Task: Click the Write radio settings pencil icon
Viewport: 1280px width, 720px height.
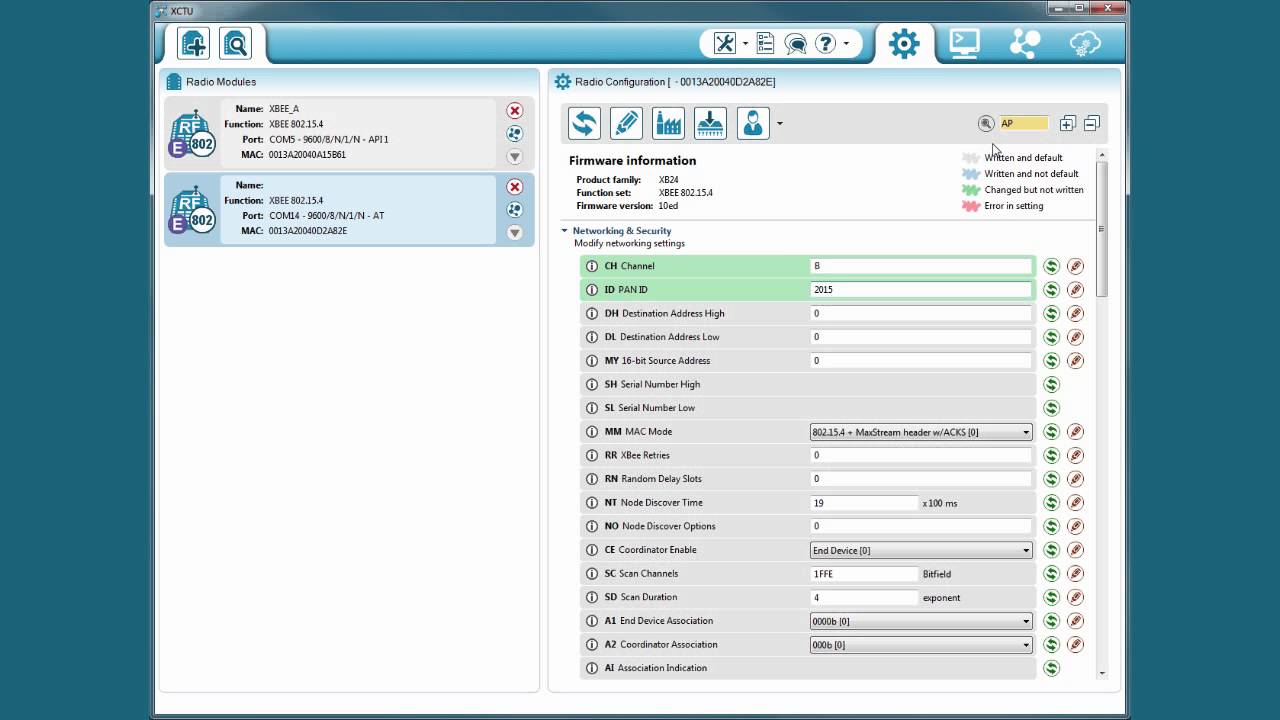Action: pyautogui.click(x=626, y=123)
